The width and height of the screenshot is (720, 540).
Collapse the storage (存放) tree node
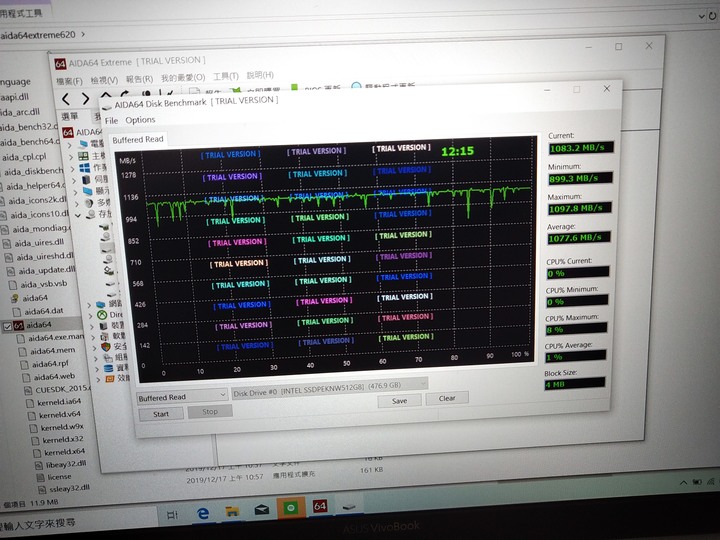pyautogui.click(x=79, y=215)
